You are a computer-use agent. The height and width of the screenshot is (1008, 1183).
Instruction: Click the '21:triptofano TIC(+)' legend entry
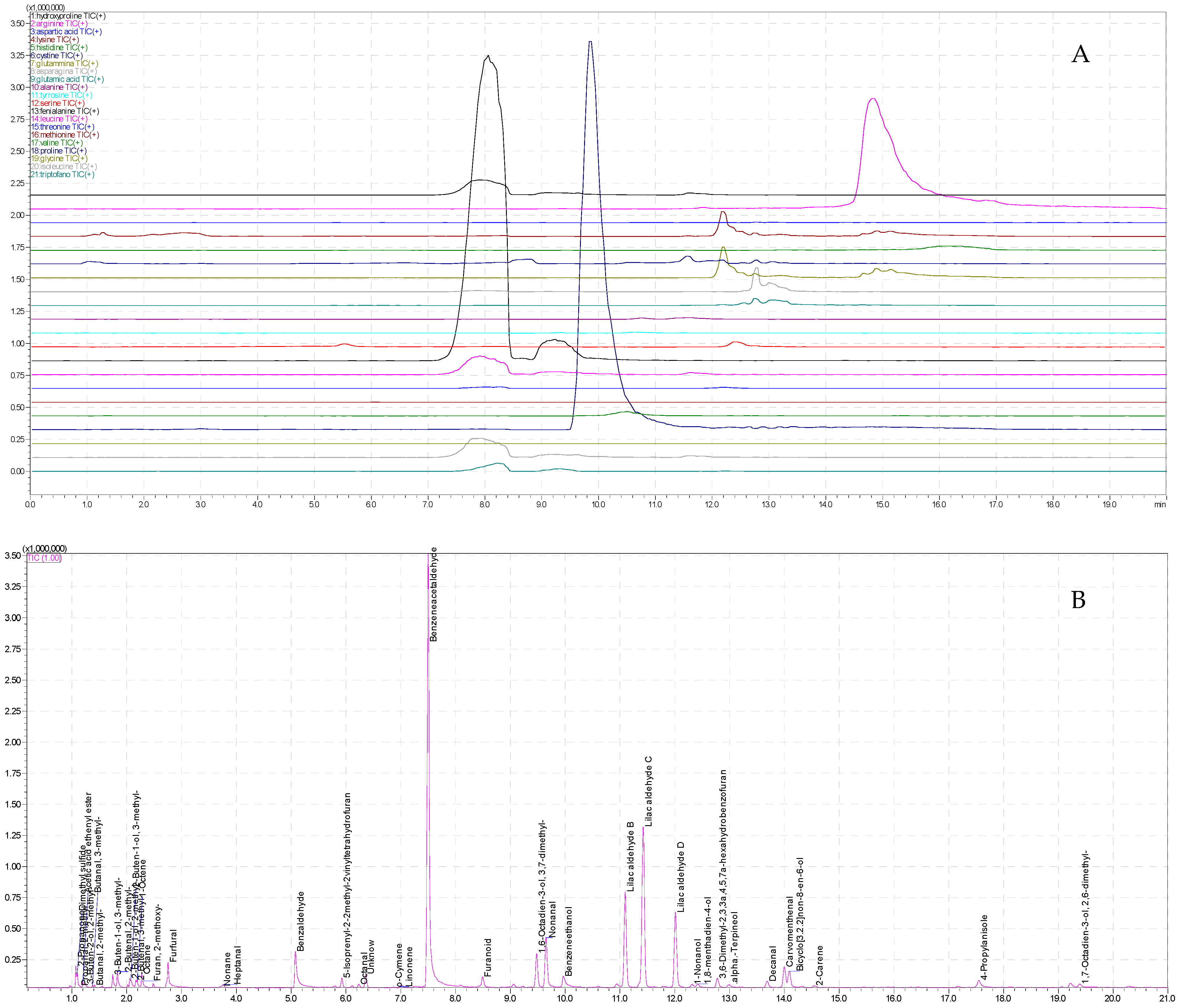coord(63,175)
